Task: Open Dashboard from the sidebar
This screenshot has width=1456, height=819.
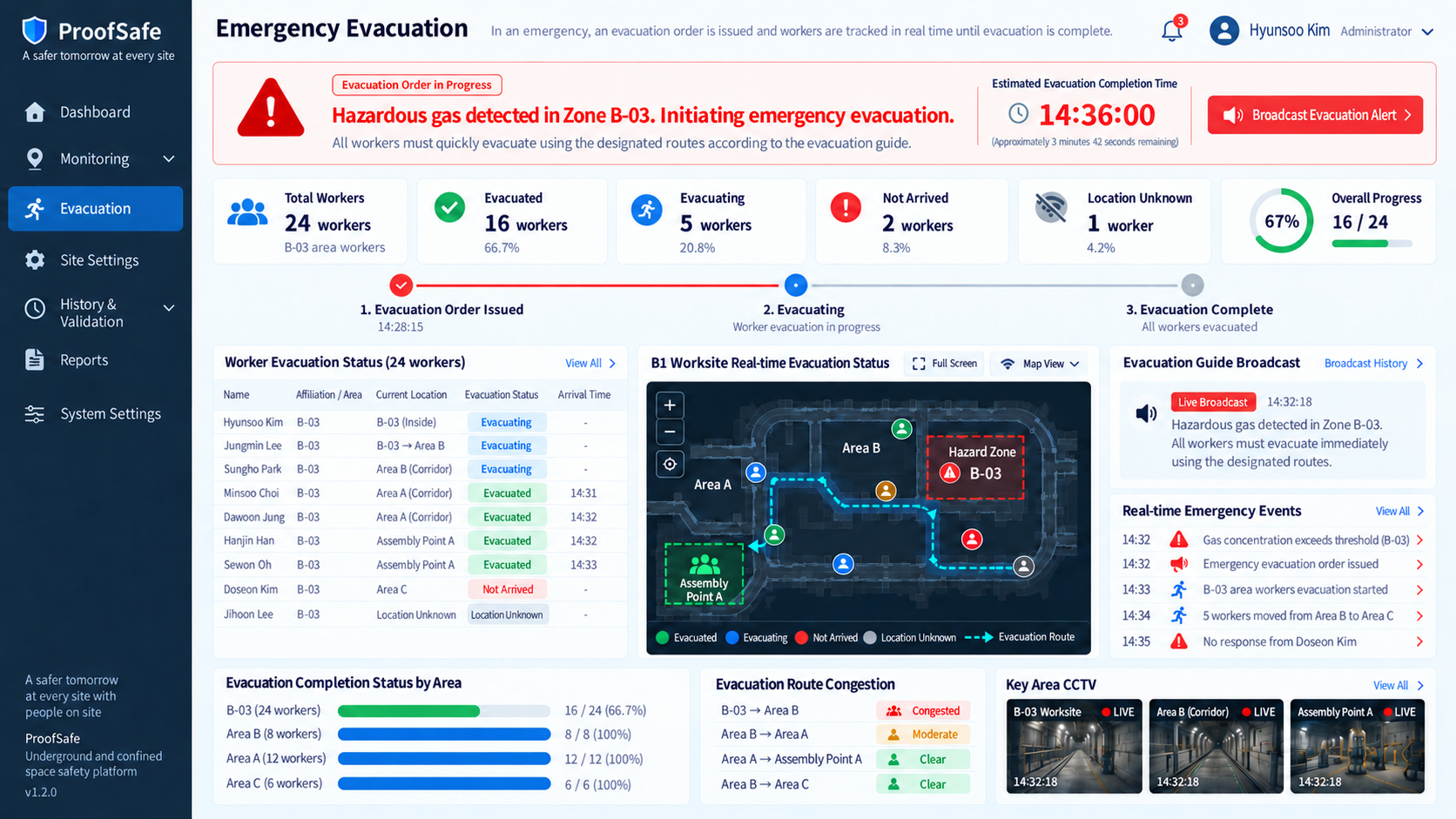Action: pos(96,112)
